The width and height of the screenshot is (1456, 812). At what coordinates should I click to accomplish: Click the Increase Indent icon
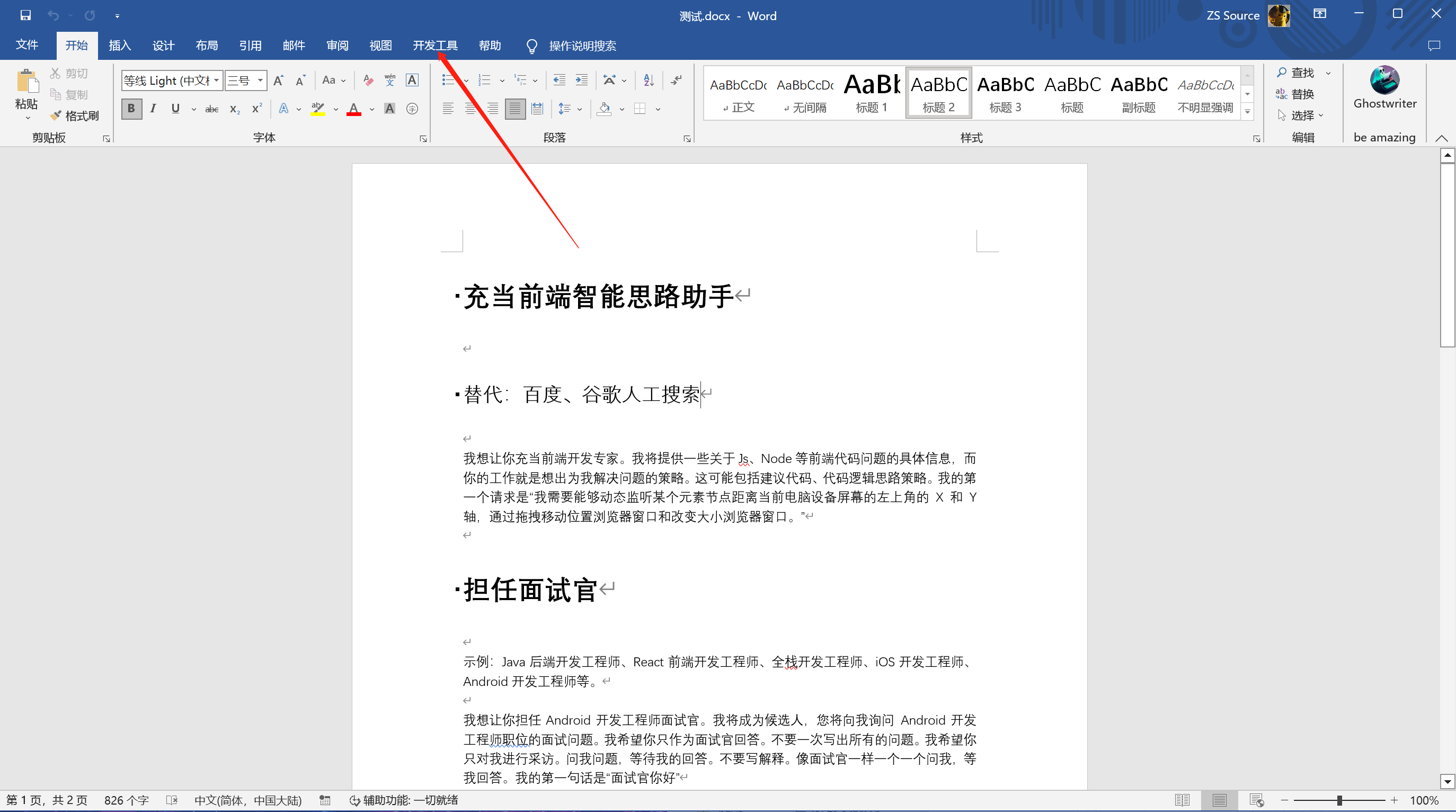click(x=581, y=80)
